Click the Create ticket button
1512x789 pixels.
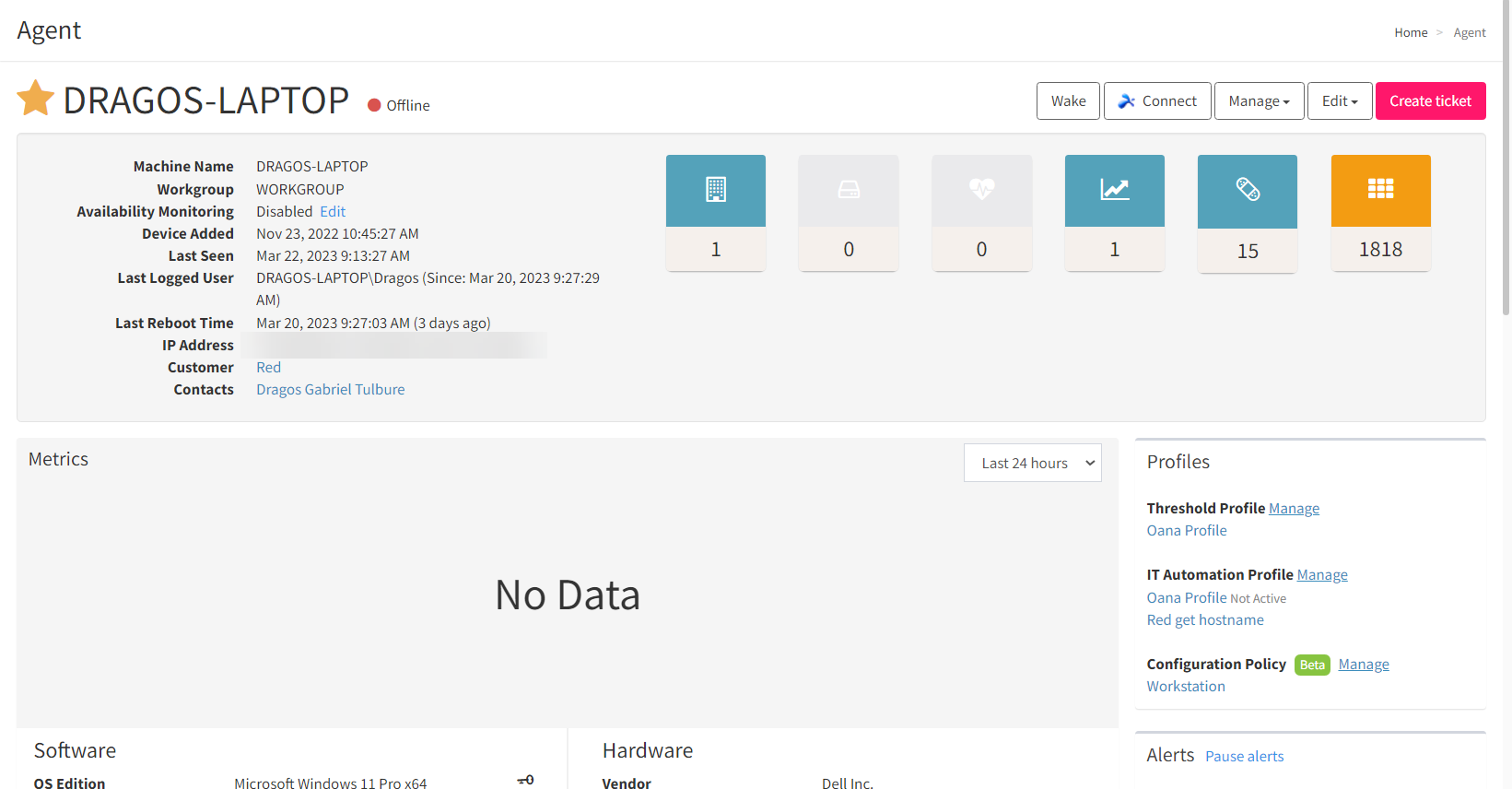click(1431, 101)
